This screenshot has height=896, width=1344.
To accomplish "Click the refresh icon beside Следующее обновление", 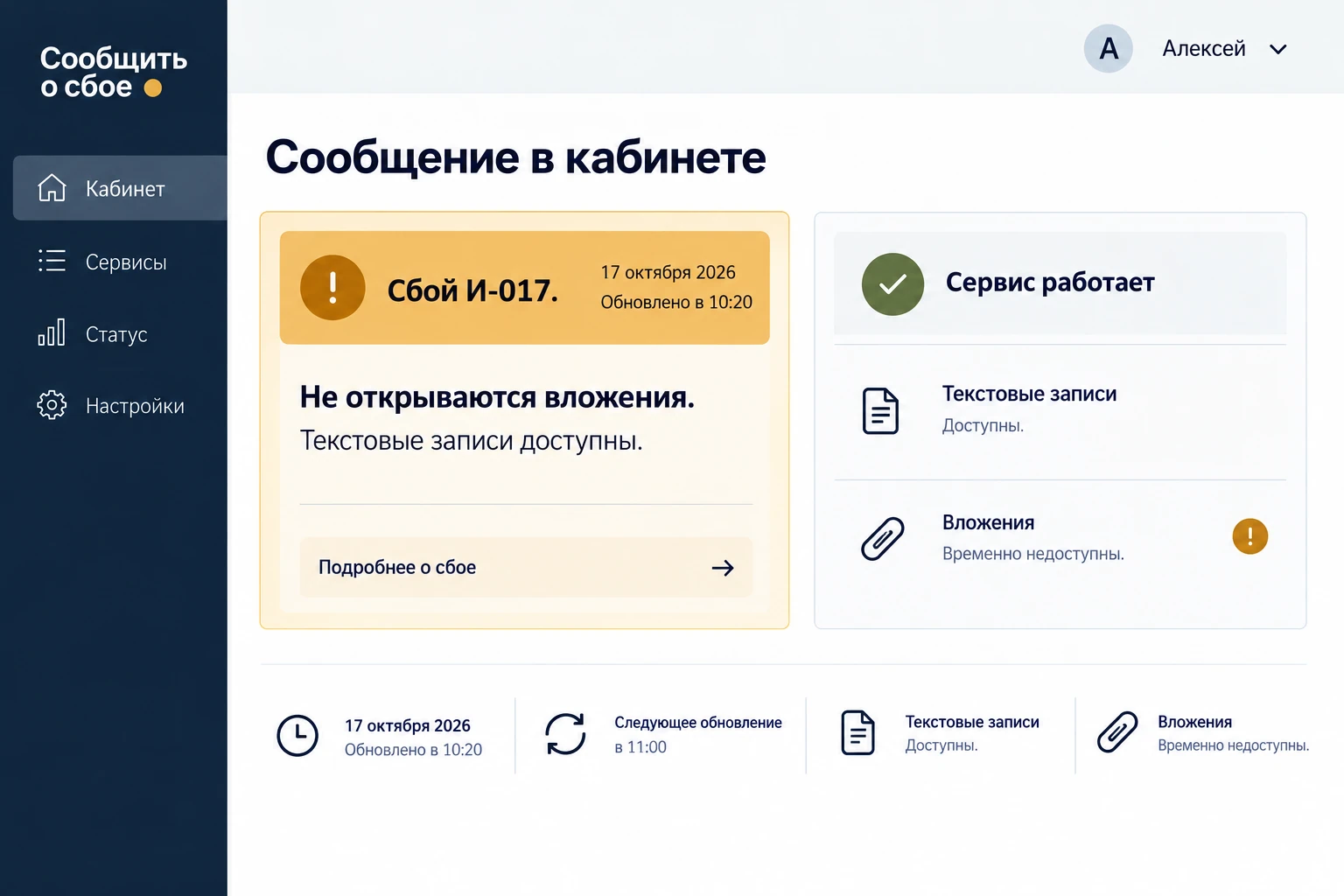I will point(565,733).
